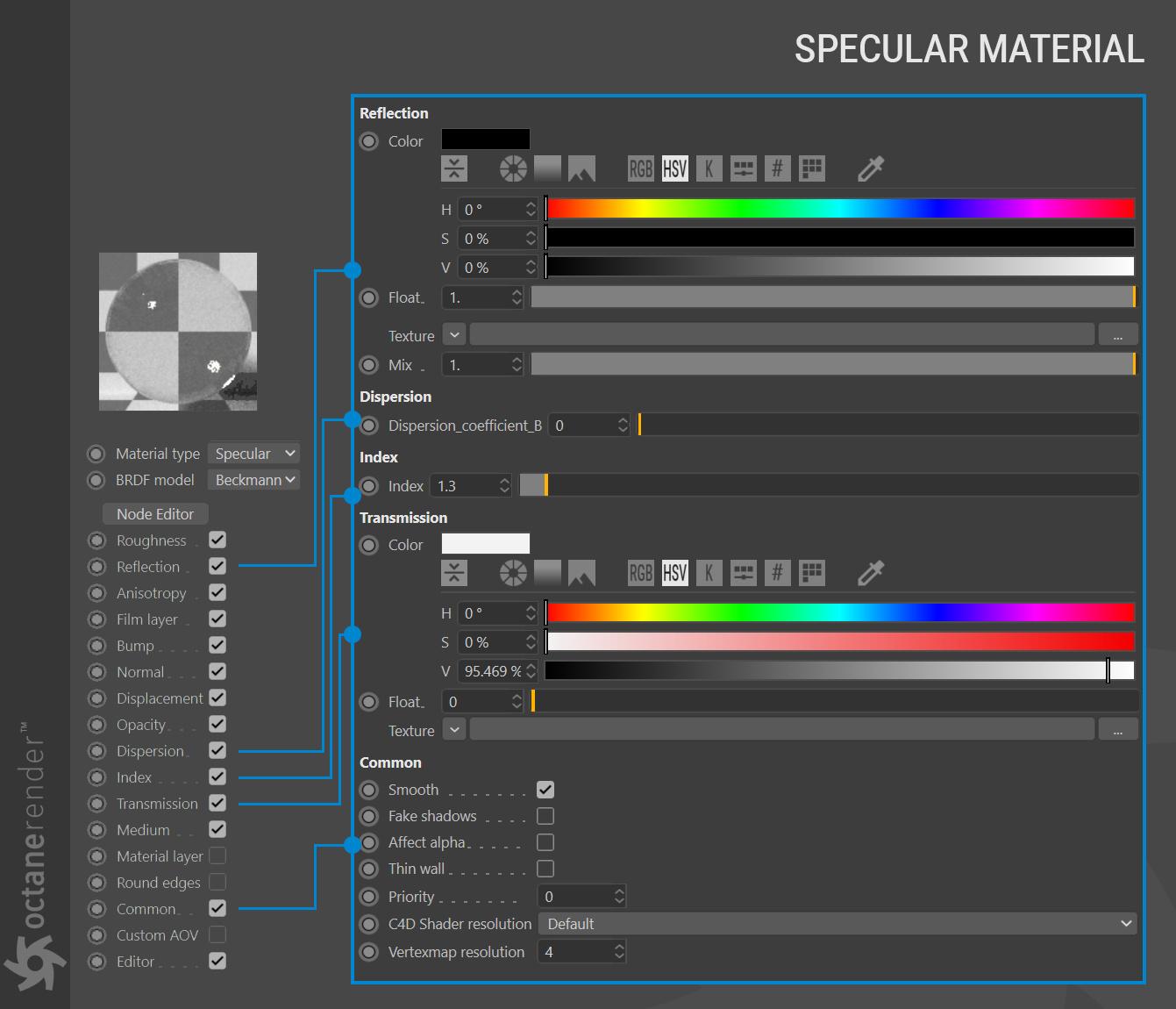Viewport: 1176px width, 1009px height.
Task: Switch Transmission color to RGB mode
Action: 641,573
